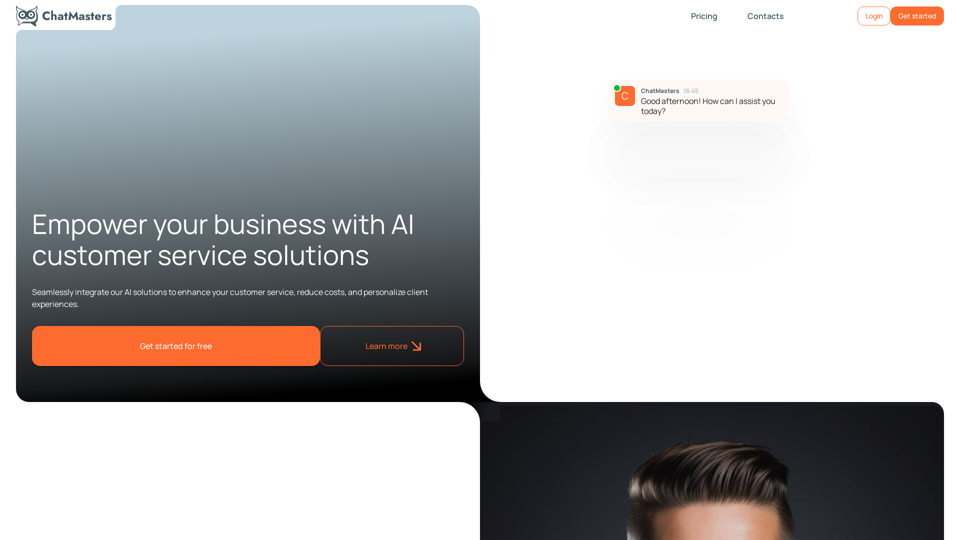Click the 16:45 message timestamp
The image size is (960, 540).
click(691, 91)
